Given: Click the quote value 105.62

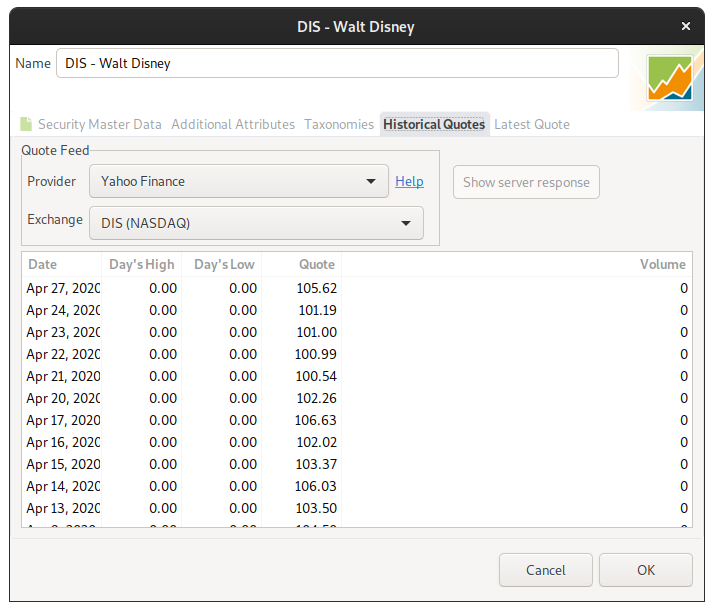Looking at the screenshot, I should tap(316, 288).
